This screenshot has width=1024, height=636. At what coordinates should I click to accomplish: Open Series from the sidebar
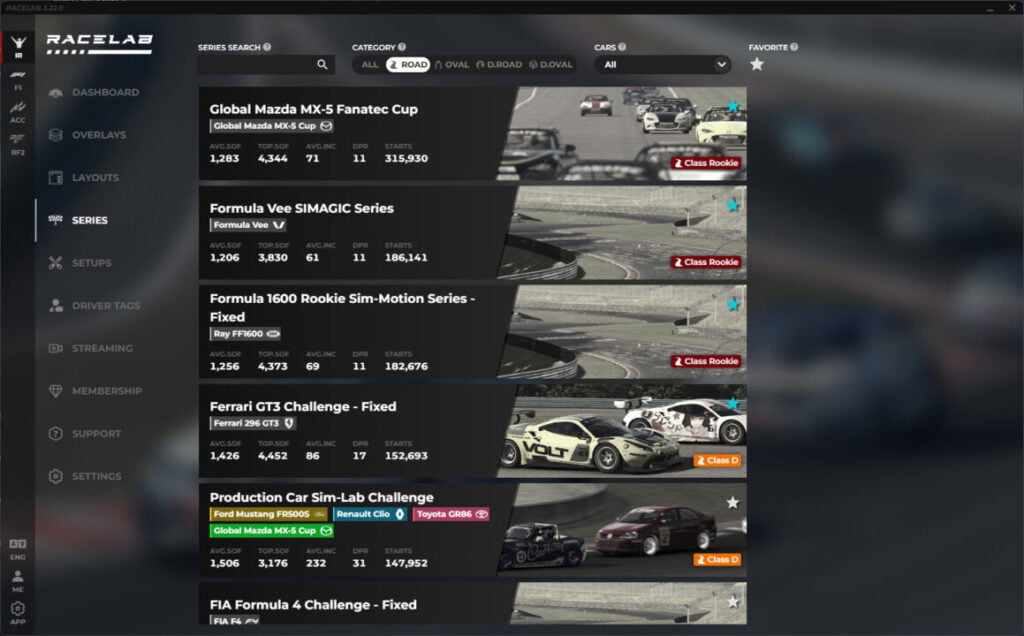pos(78,220)
